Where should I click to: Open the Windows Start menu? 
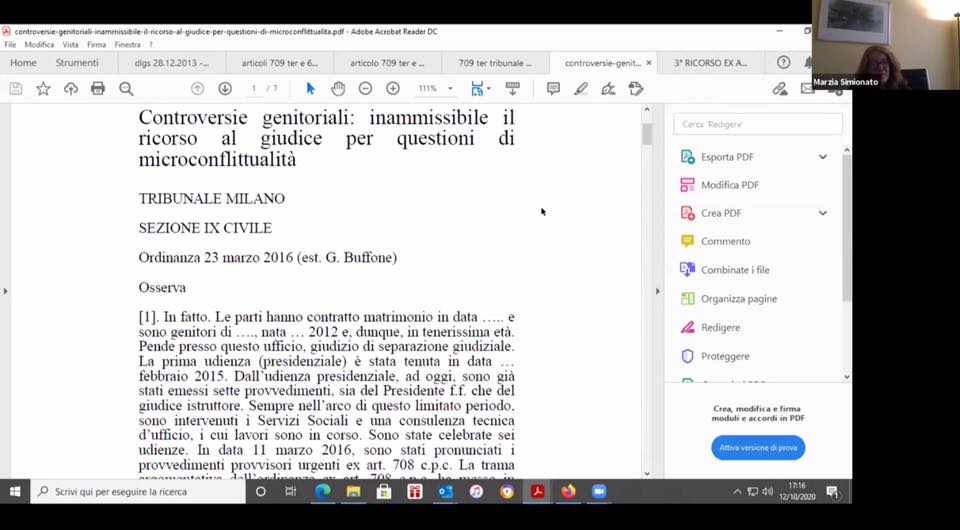pos(15,491)
